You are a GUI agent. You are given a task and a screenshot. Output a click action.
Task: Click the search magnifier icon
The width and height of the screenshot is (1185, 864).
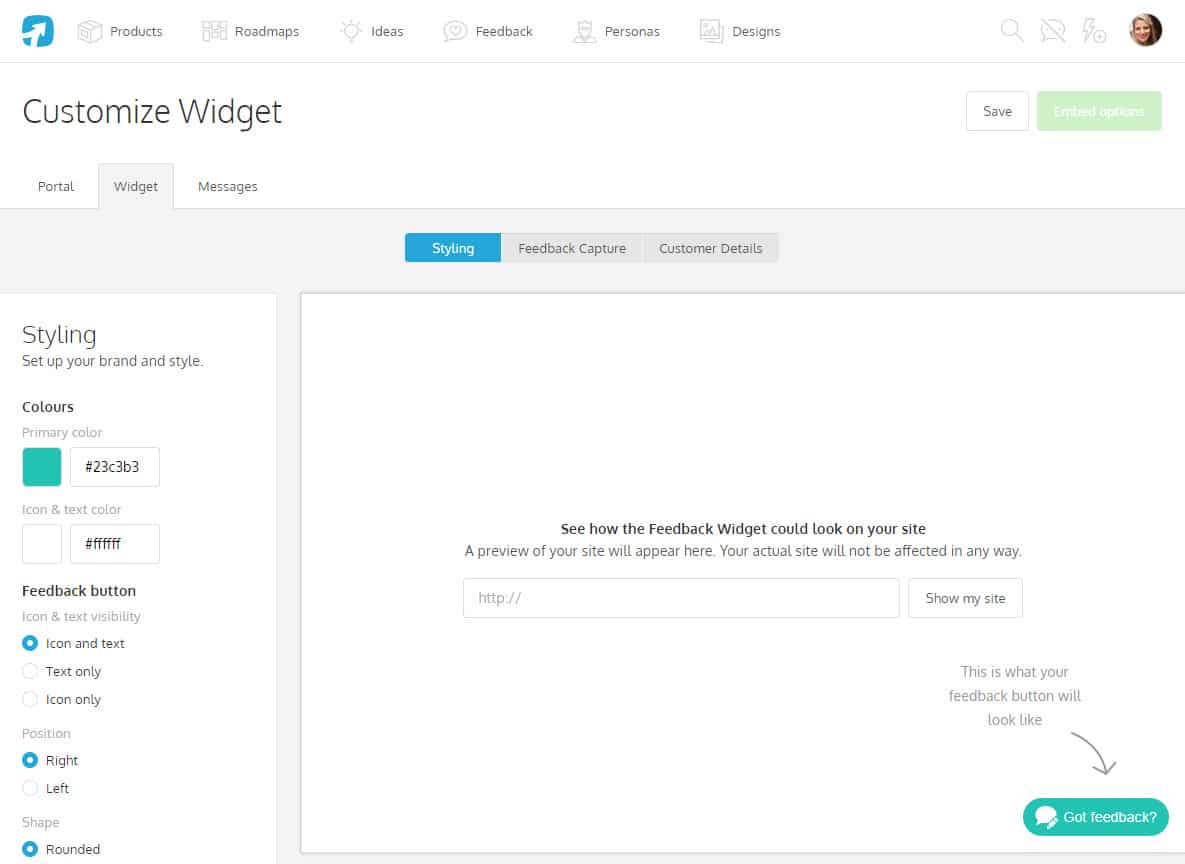1012,31
